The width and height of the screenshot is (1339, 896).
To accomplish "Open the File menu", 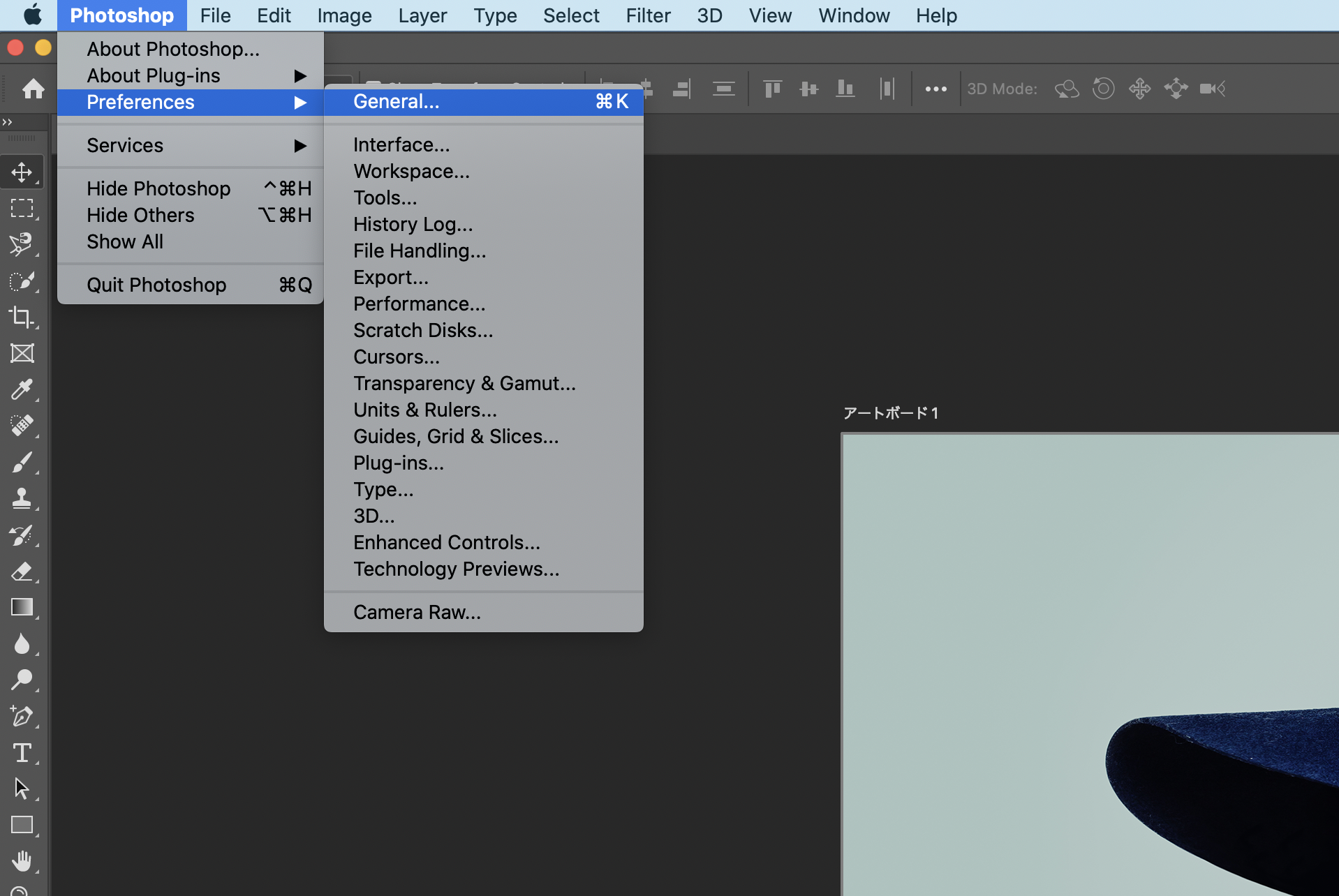I will (x=215, y=15).
